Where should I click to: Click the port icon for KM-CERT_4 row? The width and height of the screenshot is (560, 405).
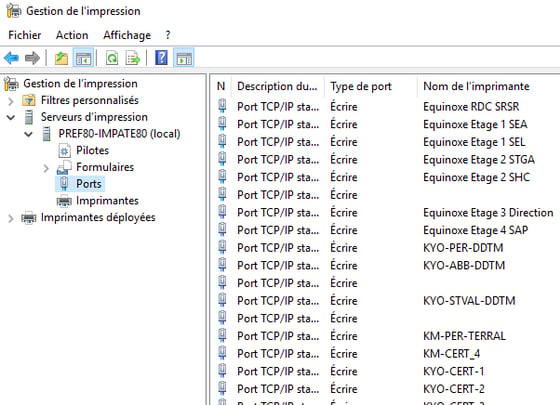pyautogui.click(x=222, y=353)
